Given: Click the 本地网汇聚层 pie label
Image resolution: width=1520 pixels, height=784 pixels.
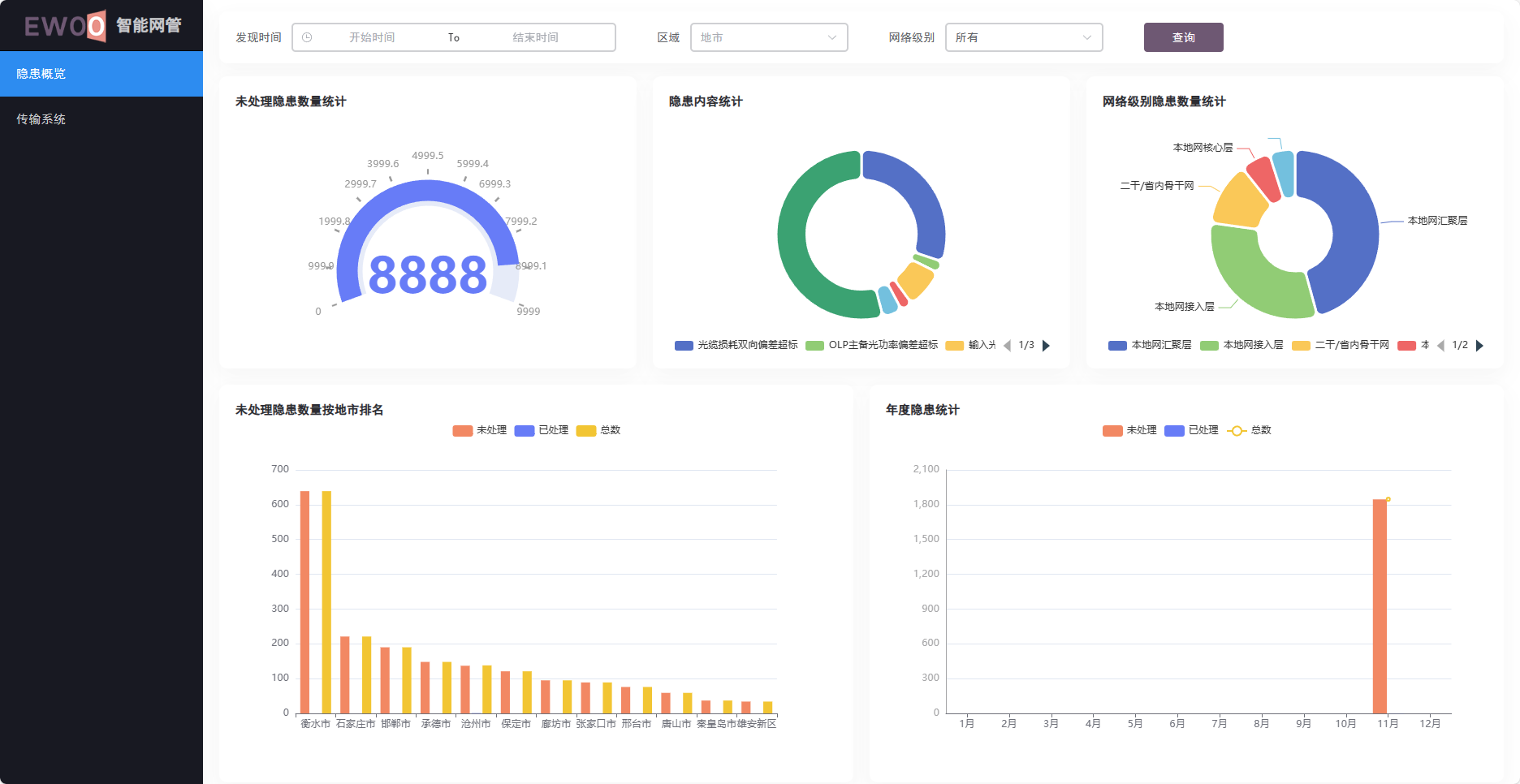Looking at the screenshot, I should [1437, 221].
